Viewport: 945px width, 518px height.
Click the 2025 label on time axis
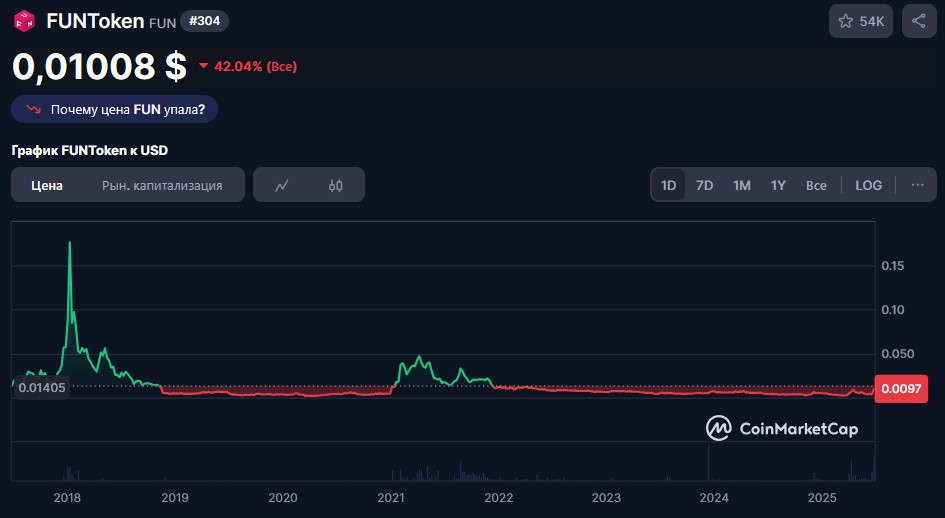822,497
